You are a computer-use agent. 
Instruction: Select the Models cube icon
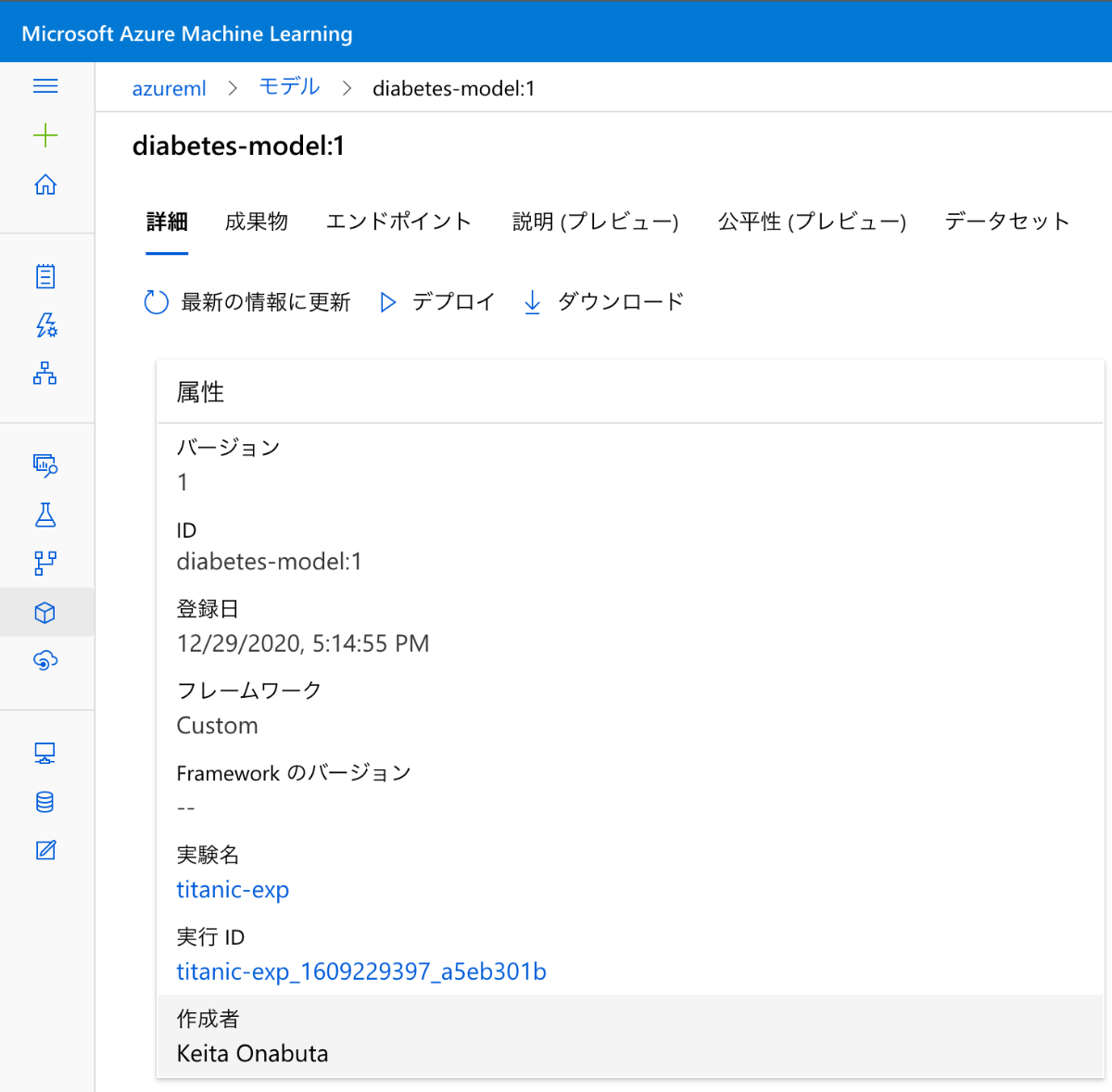tap(45, 613)
